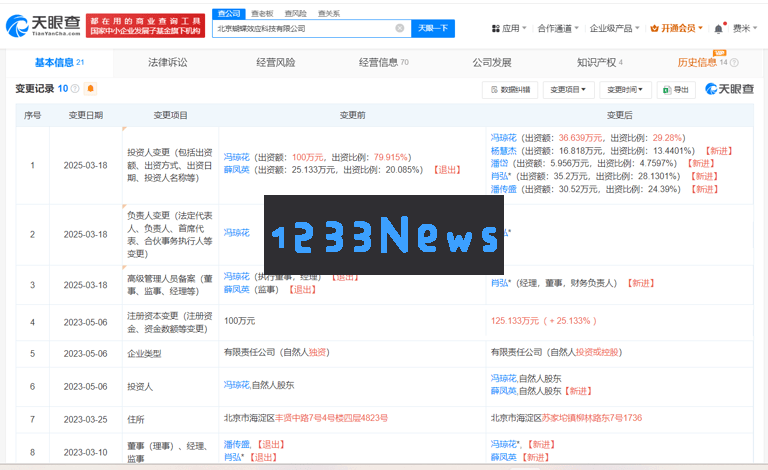Select the 查风险 search tab
768x470 pixels.
(x=295, y=14)
